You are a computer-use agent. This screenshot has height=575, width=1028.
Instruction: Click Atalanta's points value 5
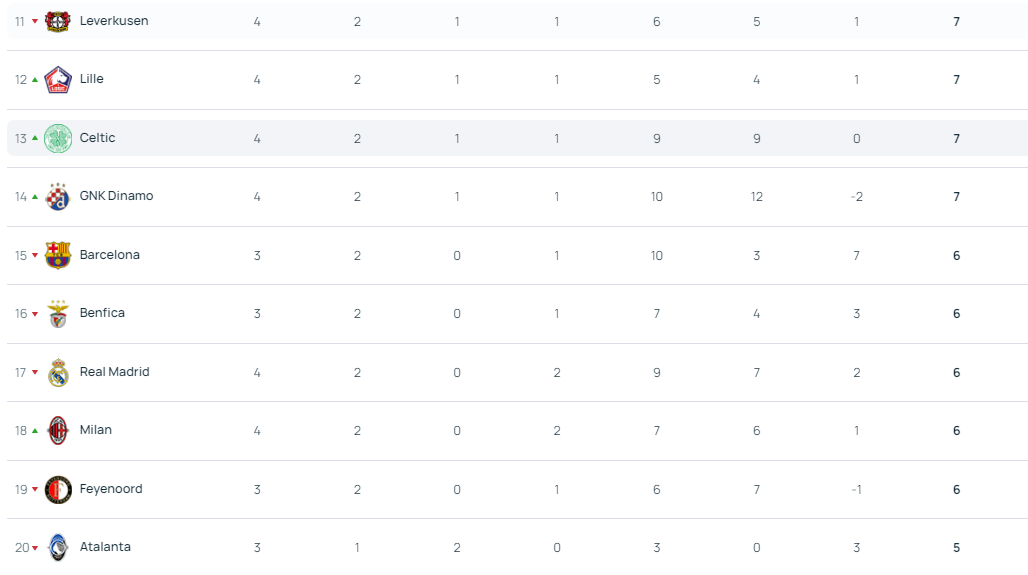(957, 547)
